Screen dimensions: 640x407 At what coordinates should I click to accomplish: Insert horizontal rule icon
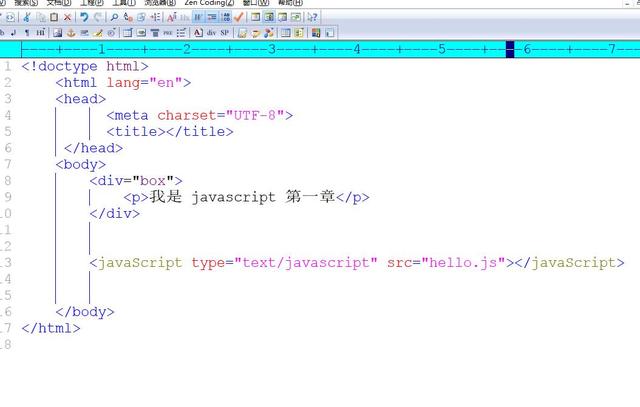pyautogui.click(x=84, y=33)
